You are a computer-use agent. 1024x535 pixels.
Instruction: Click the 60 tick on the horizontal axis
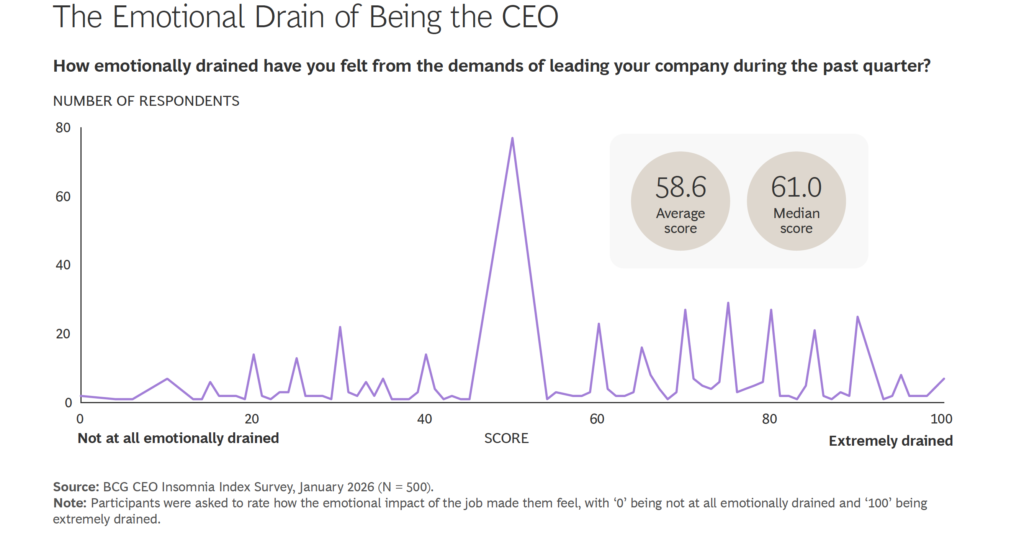(597, 419)
